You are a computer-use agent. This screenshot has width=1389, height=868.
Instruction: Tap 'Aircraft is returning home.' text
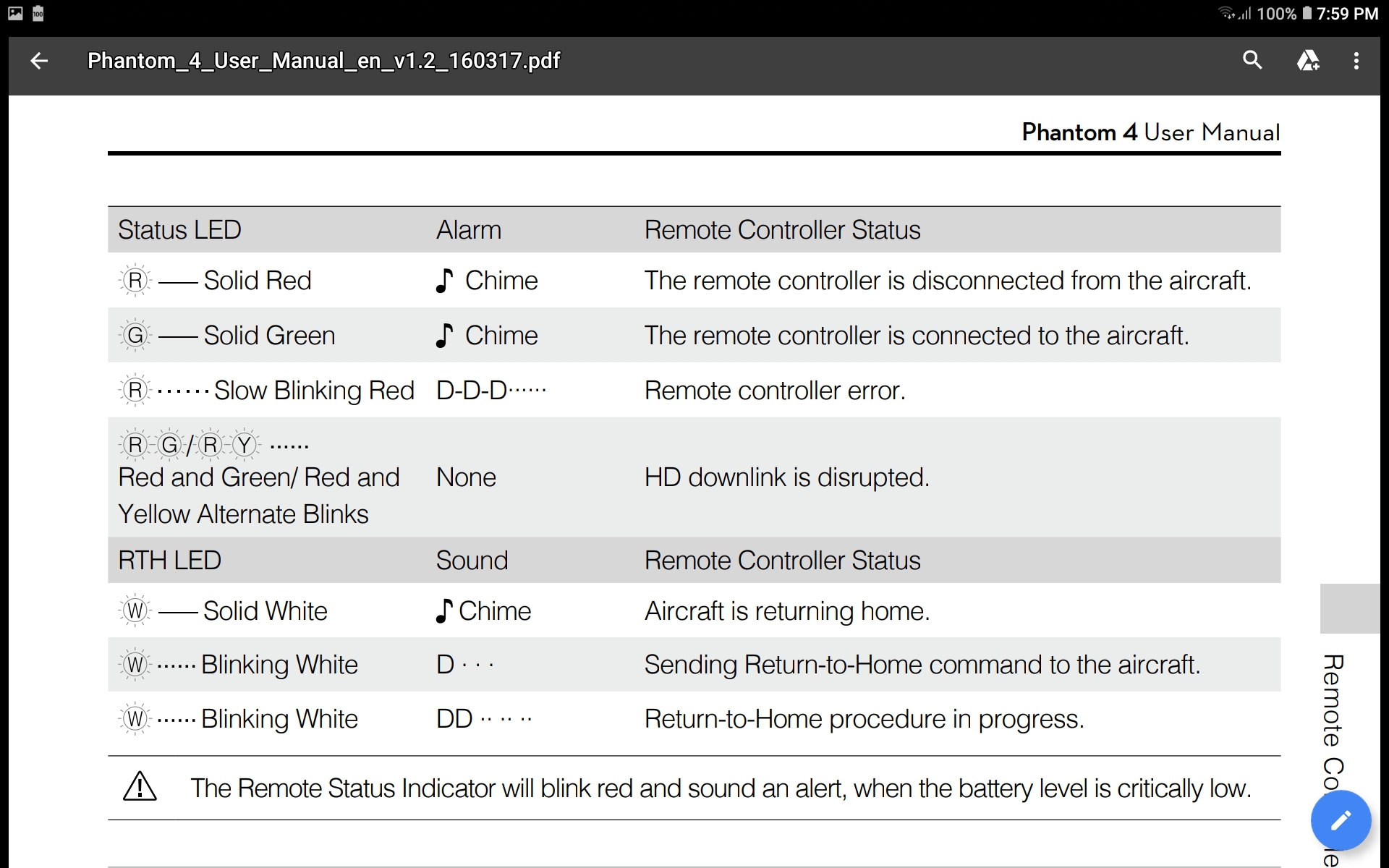click(787, 611)
